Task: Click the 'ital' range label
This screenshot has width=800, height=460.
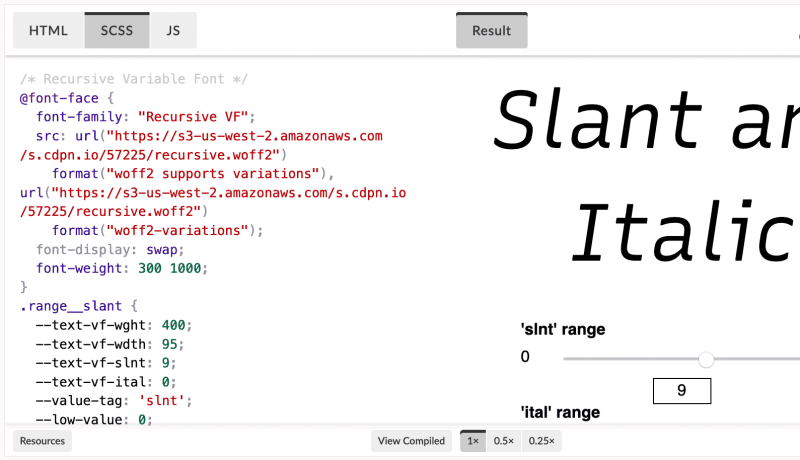Action: 560,412
